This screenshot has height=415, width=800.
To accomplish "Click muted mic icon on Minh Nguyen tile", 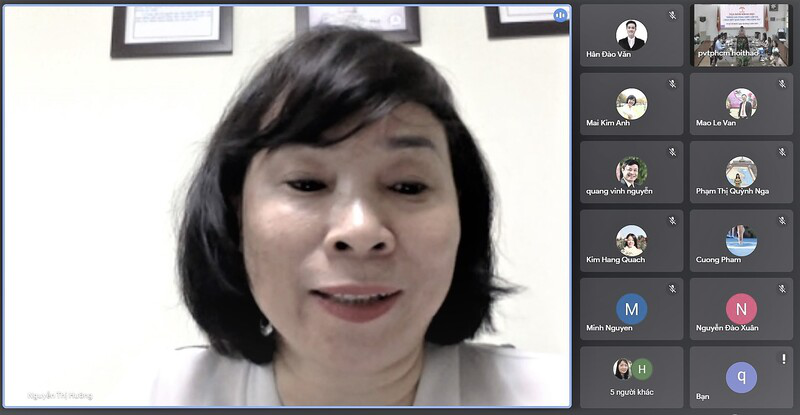I will (673, 289).
